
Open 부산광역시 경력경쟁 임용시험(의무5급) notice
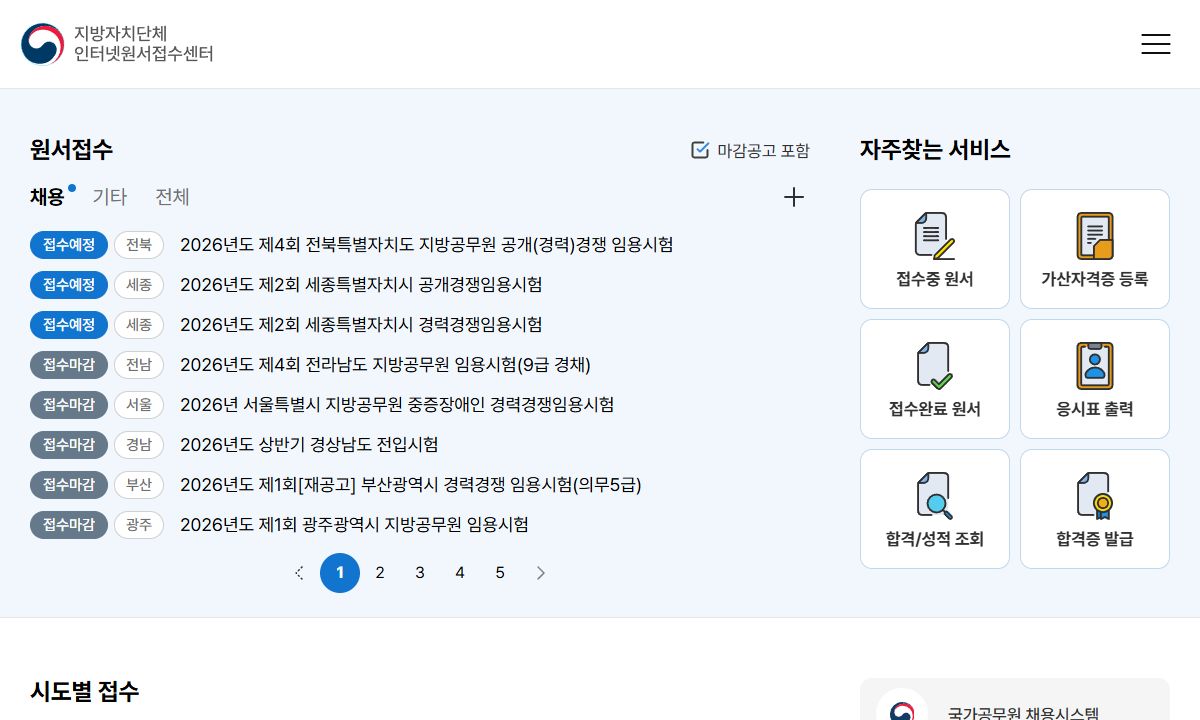(411, 485)
